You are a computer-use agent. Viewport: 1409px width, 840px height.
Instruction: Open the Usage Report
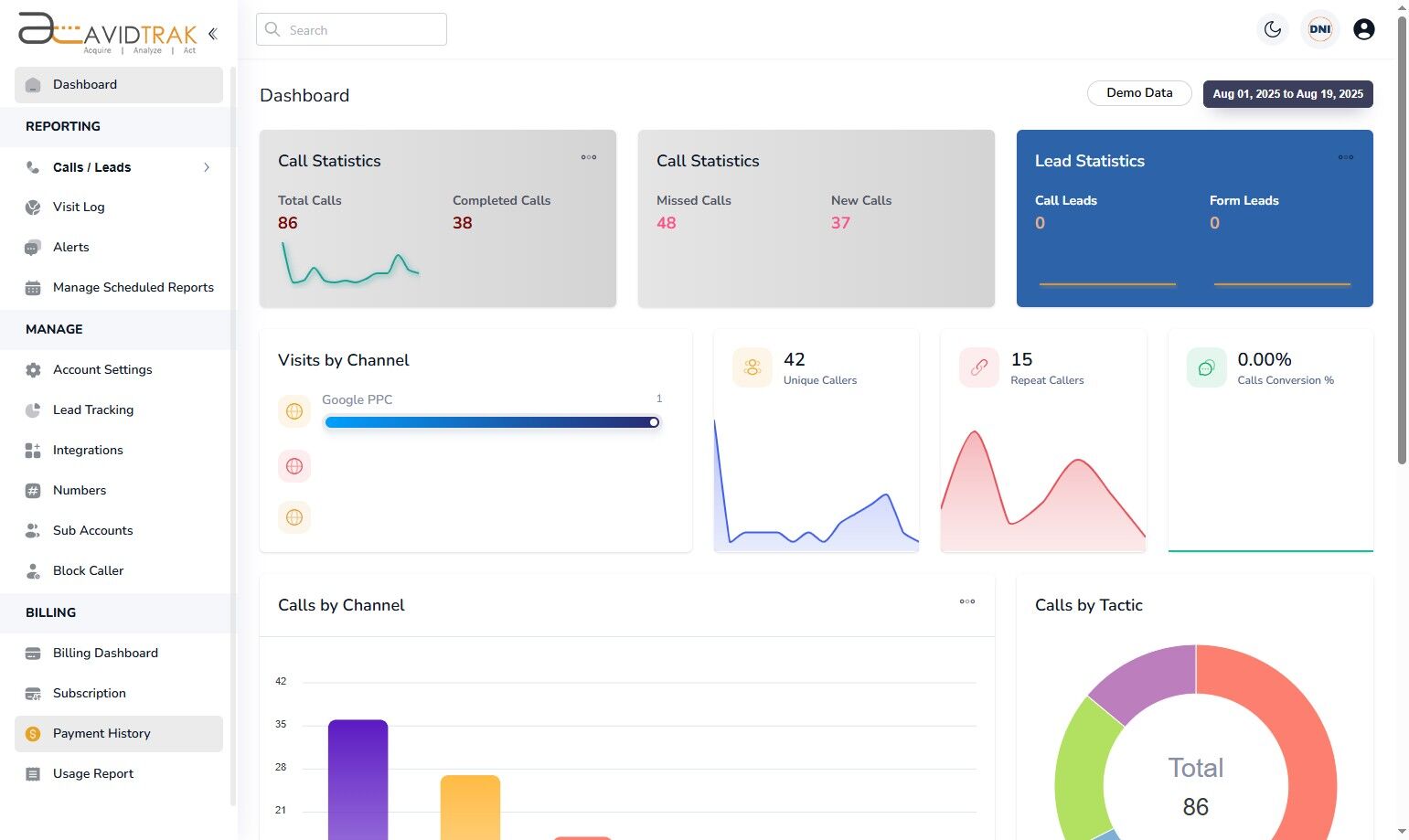[119, 773]
